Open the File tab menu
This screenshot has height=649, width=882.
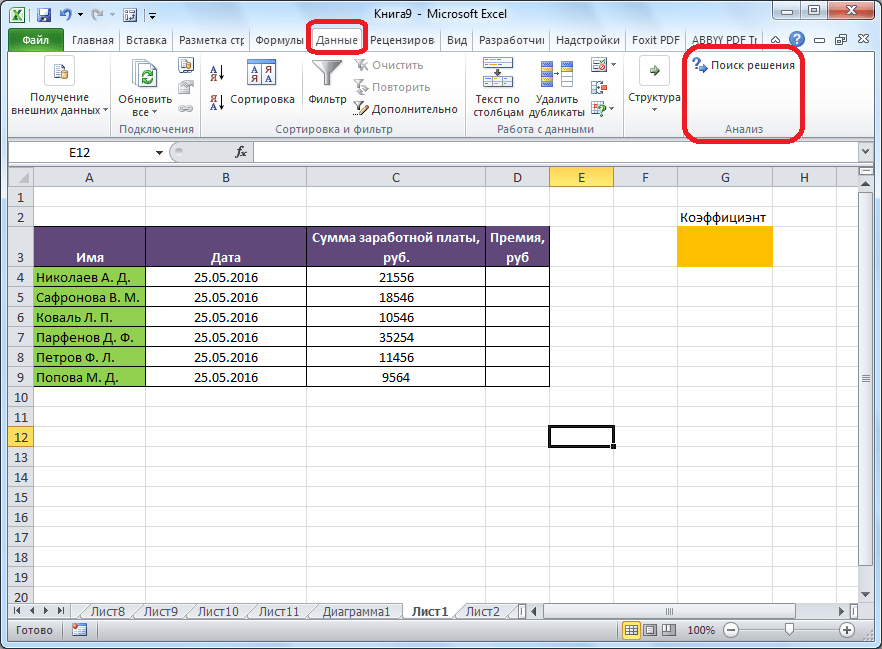(x=36, y=41)
